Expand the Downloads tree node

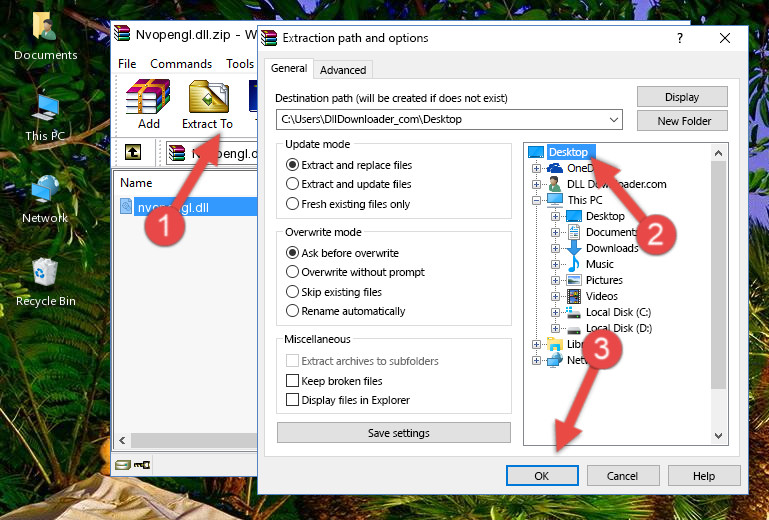pyautogui.click(x=555, y=248)
